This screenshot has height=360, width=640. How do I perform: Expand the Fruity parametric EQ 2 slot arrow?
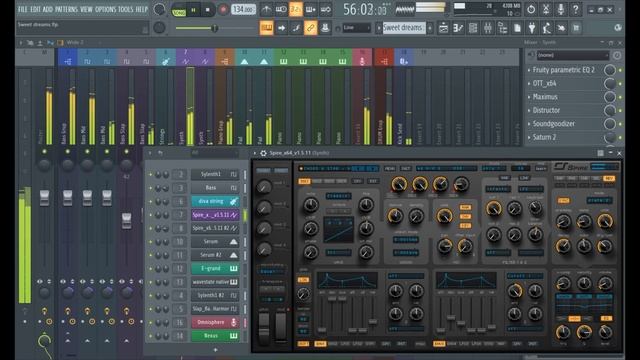point(529,70)
